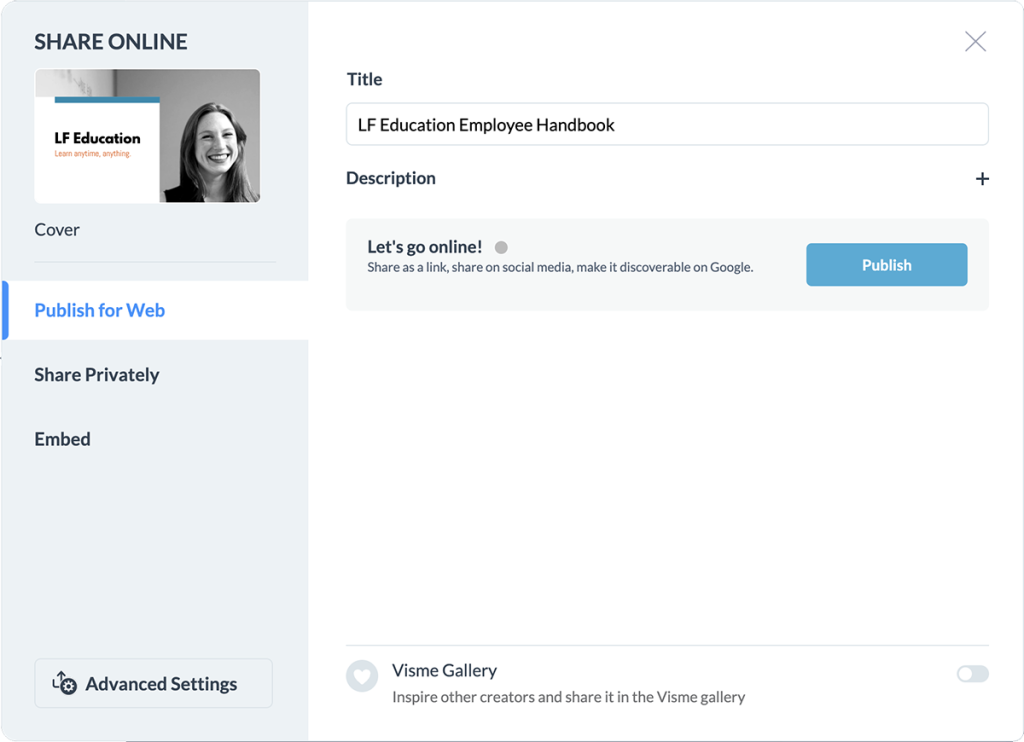1024x742 pixels.
Task: Toggle Google discoverability via the Publish control
Action: 886,264
